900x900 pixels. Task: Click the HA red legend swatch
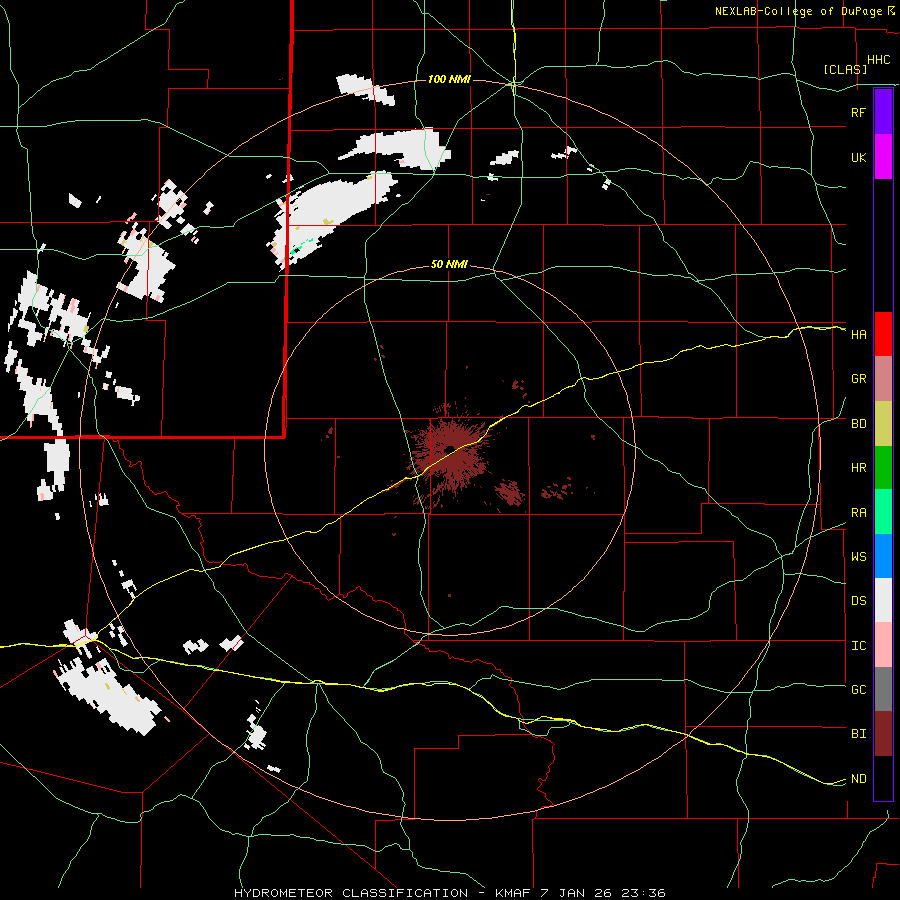coord(883,334)
